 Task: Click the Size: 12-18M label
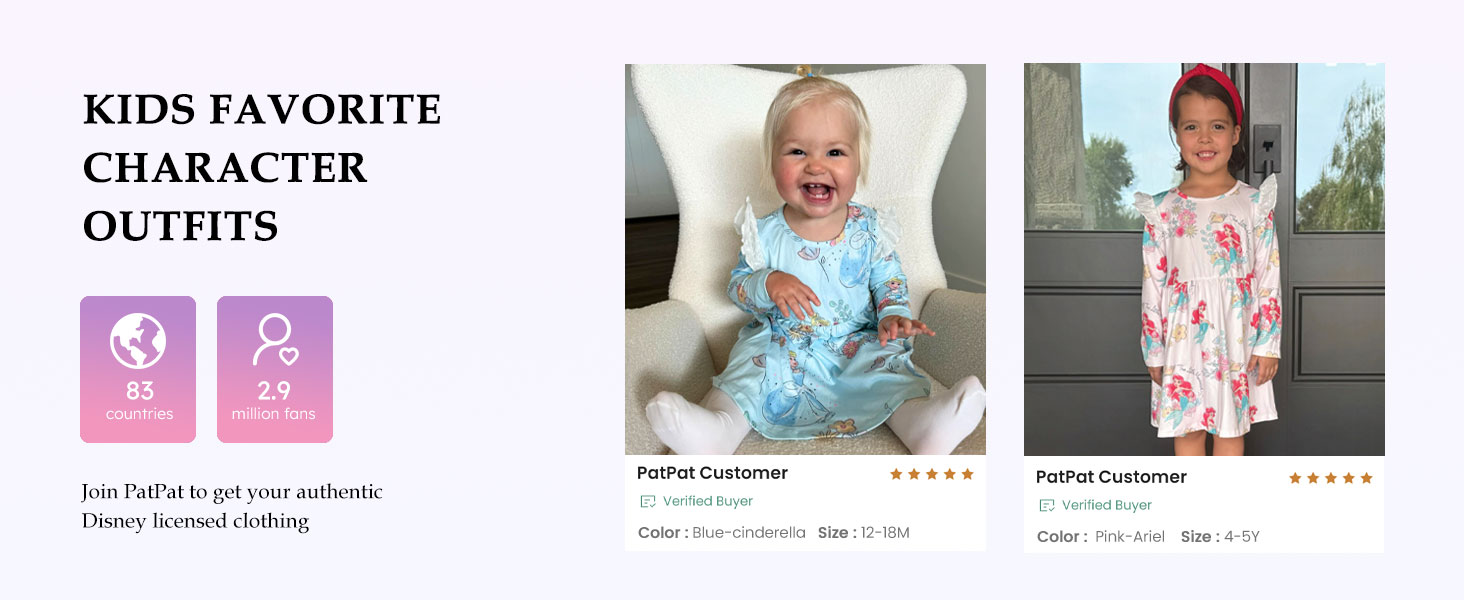point(863,533)
